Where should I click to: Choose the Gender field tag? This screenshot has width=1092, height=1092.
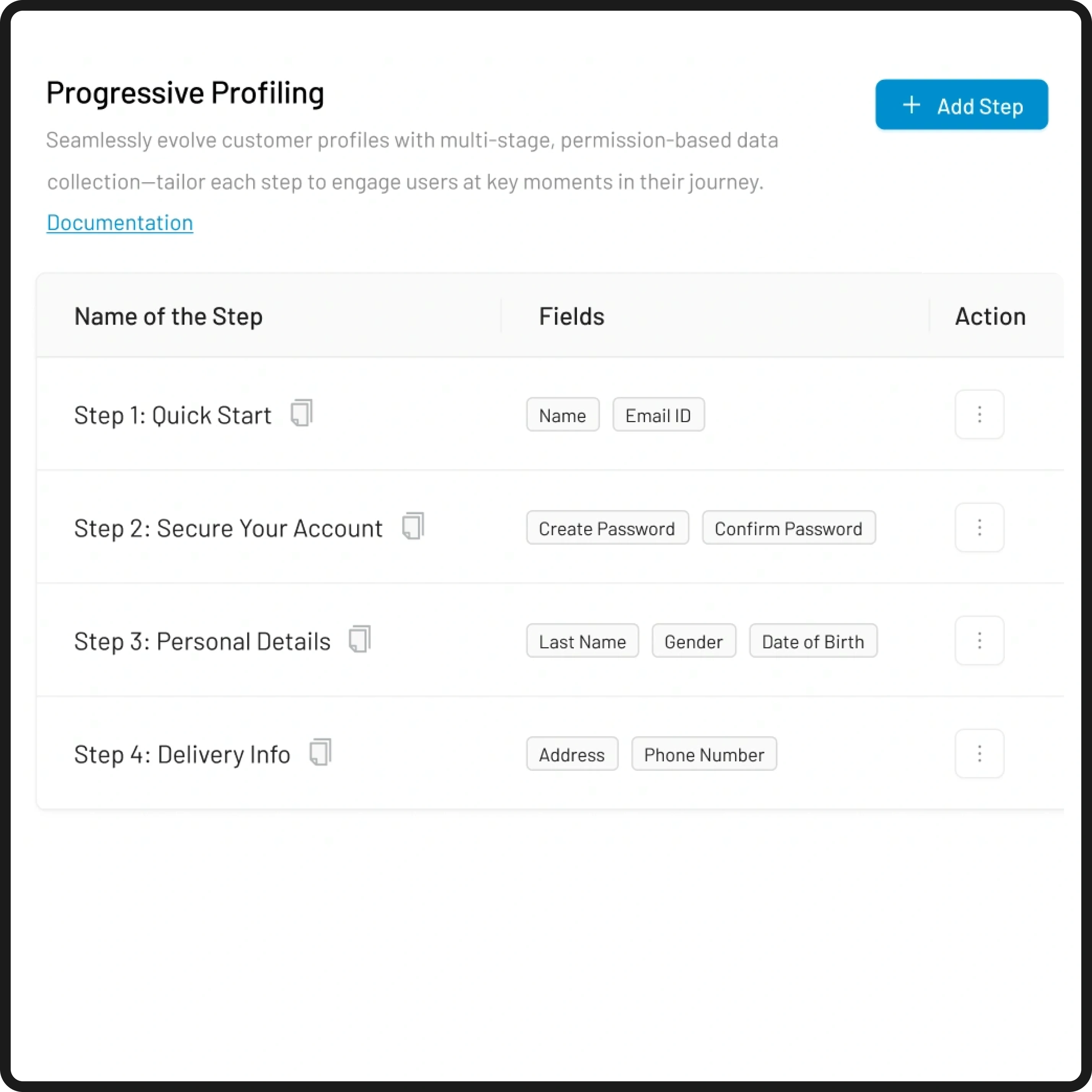tap(694, 641)
